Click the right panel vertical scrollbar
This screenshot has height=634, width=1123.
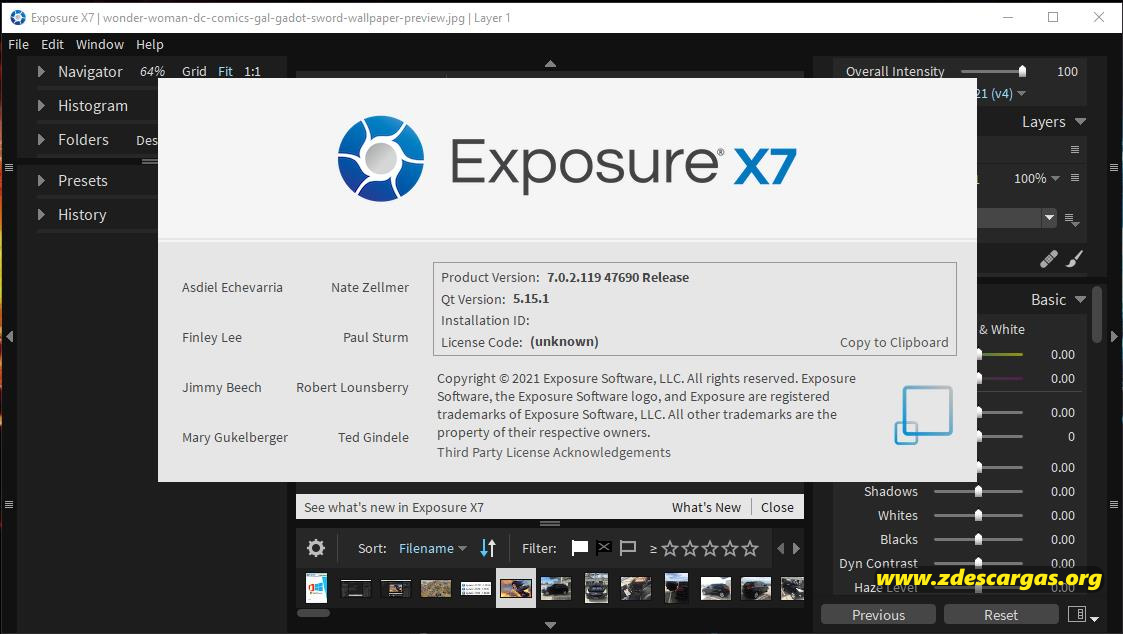coord(1097,315)
